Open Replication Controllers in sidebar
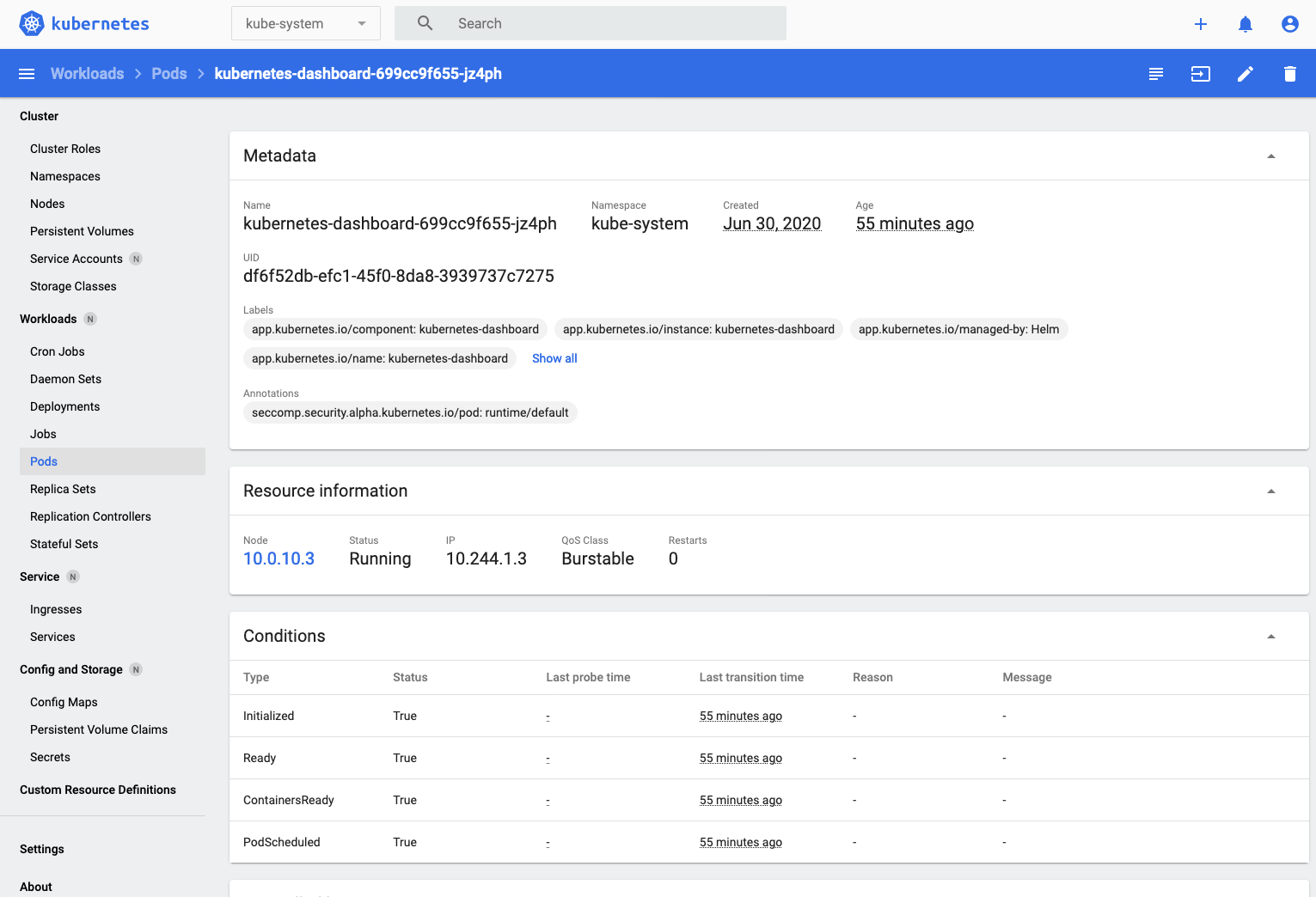Image resolution: width=1316 pixels, height=897 pixels. pos(90,516)
